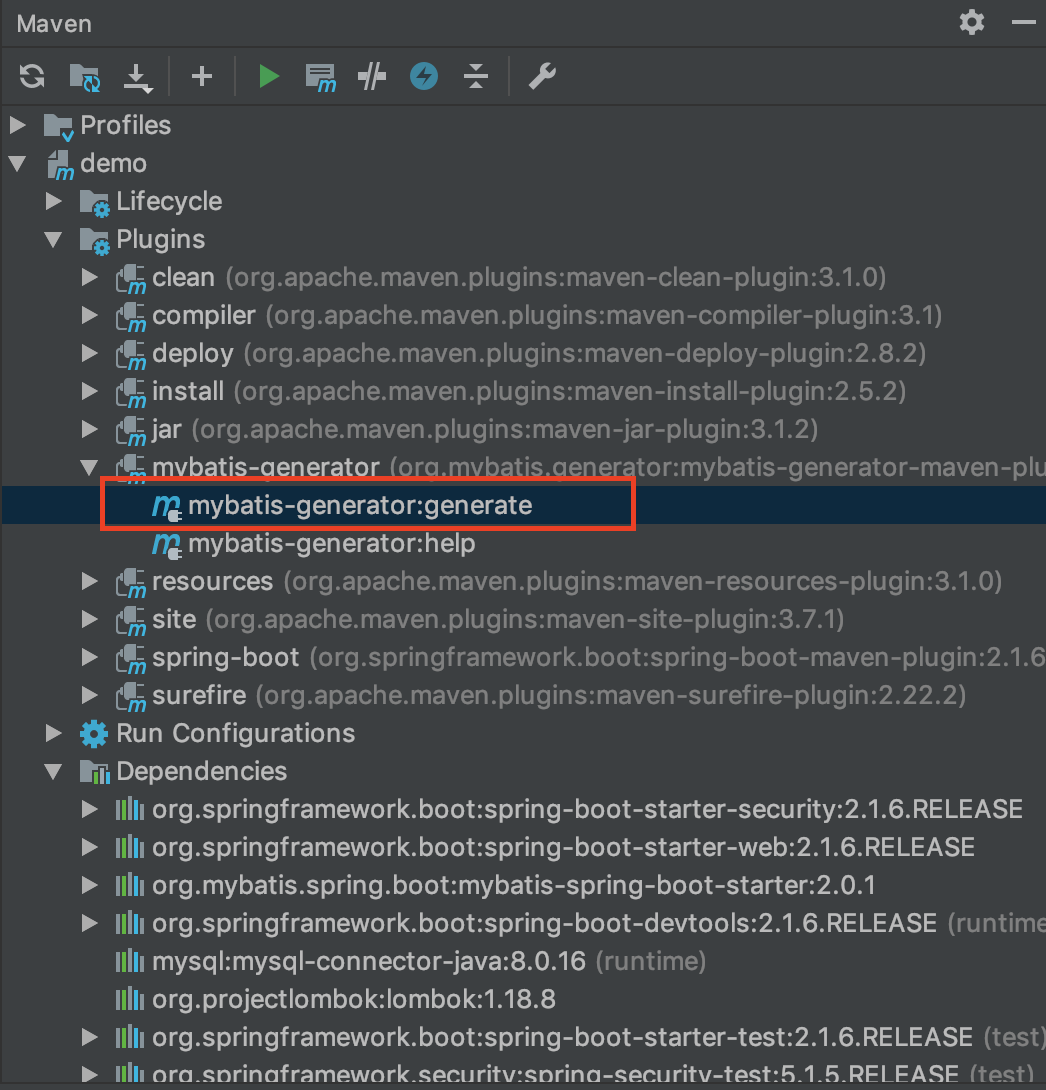Expand spring-boot-starter-security dependency
Image resolution: width=1046 pixels, height=1090 pixels.
(90, 809)
